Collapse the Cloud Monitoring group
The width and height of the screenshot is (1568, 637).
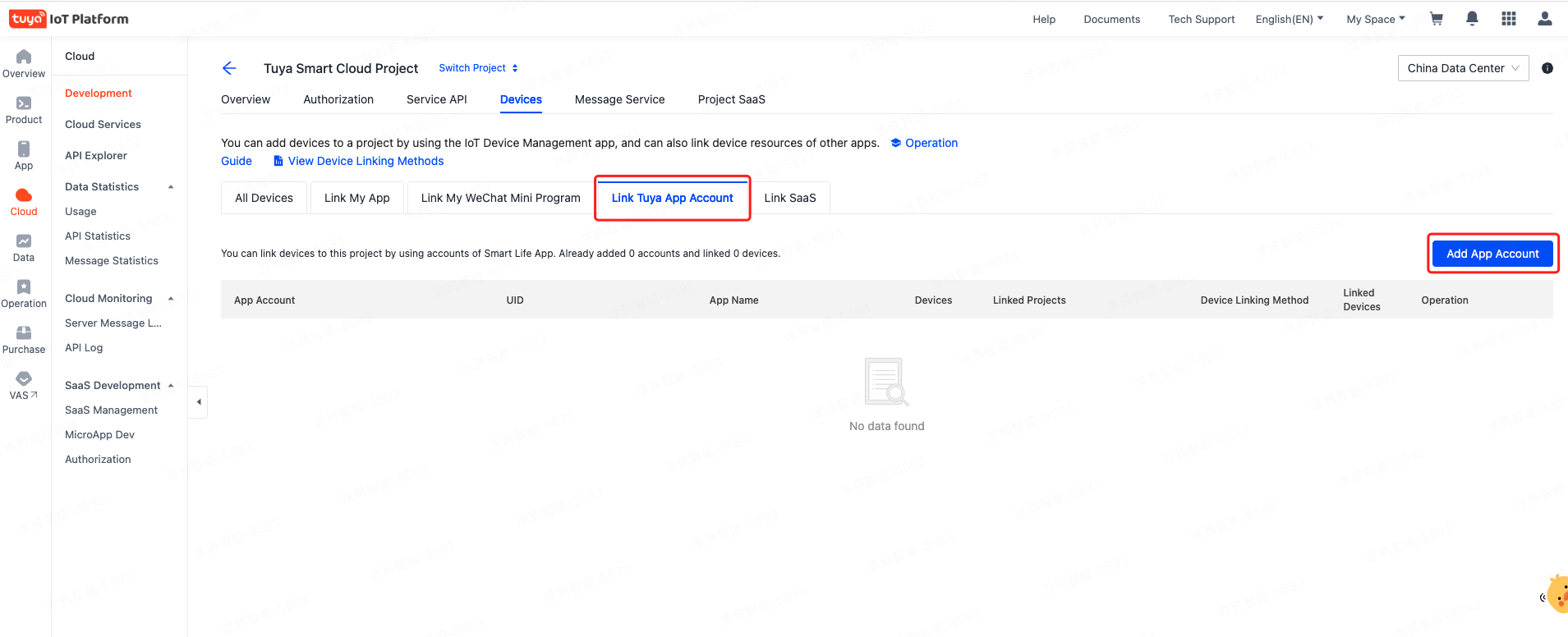171,299
